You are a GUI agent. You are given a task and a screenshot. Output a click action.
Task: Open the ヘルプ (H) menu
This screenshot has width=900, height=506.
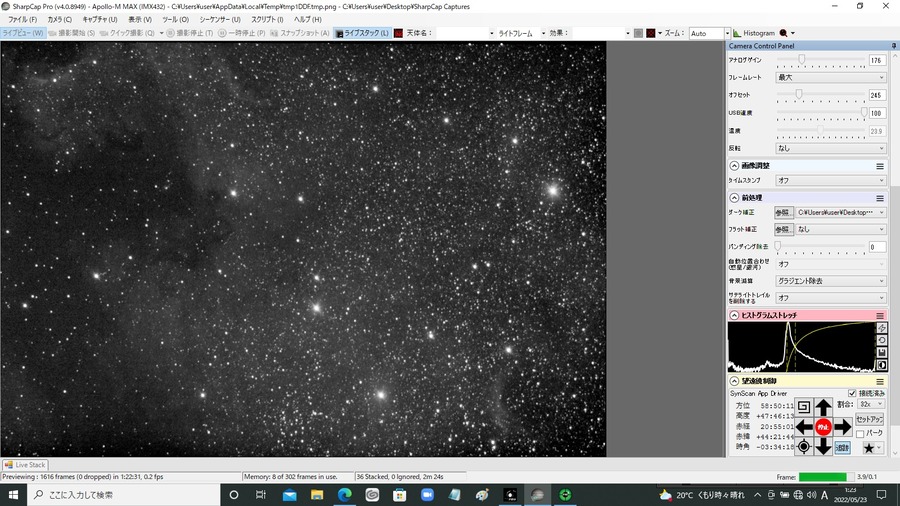(x=308, y=20)
